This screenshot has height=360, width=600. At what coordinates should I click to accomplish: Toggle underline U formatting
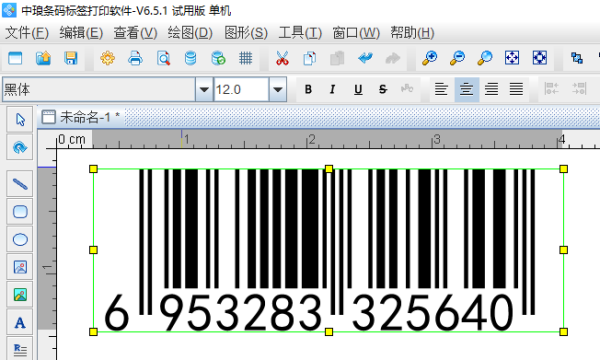[x=358, y=90]
